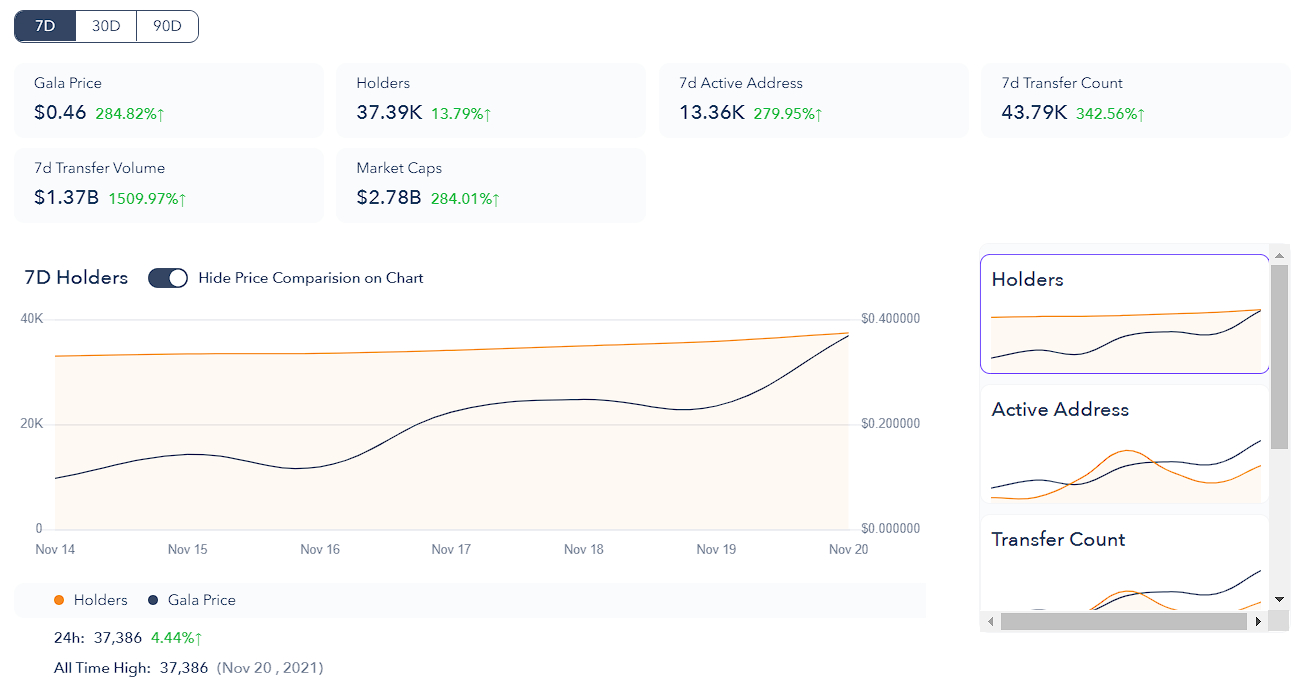The height and width of the screenshot is (689, 1303).
Task: Click the scroll down arrow in sidebar
Action: (1279, 599)
